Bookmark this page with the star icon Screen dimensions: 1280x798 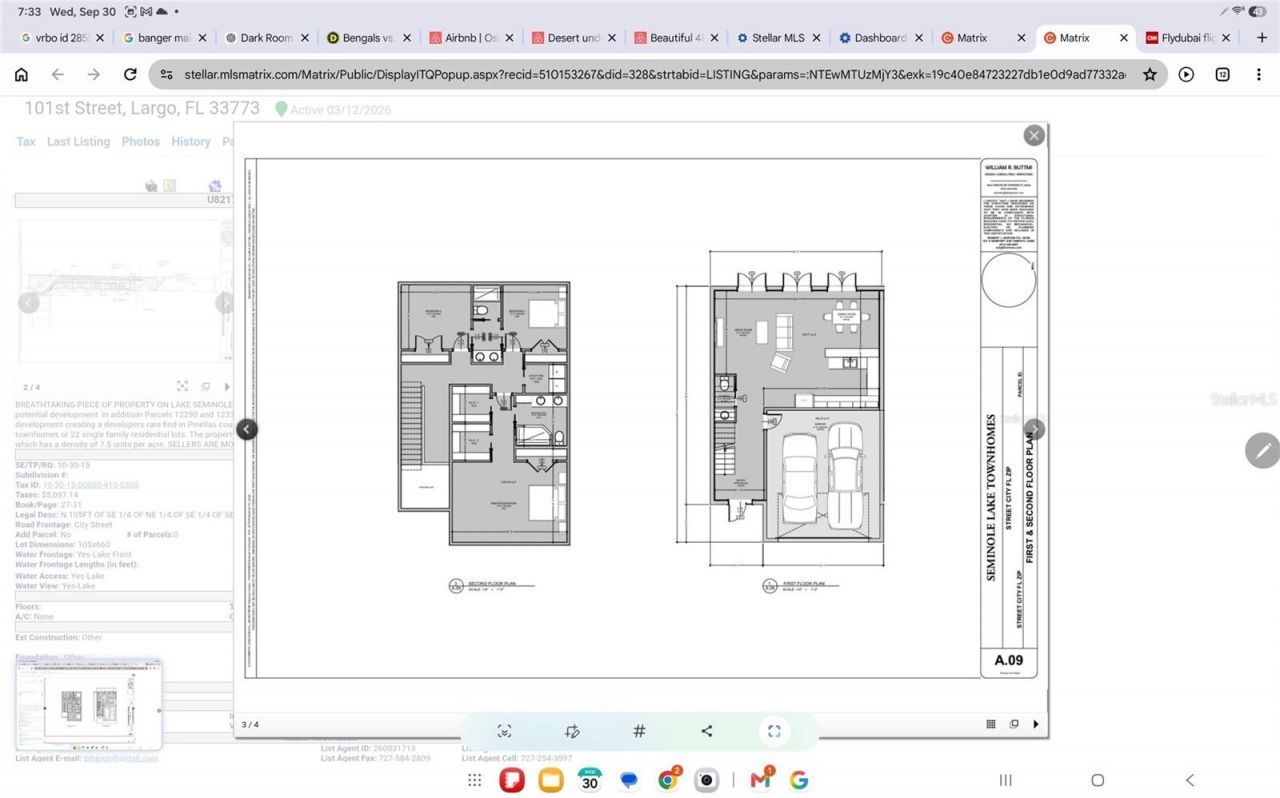[1150, 74]
